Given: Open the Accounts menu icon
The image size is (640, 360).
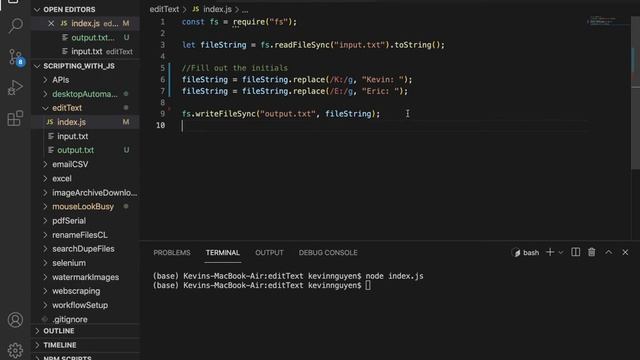Looking at the screenshot, I should pyautogui.click(x=15, y=320).
